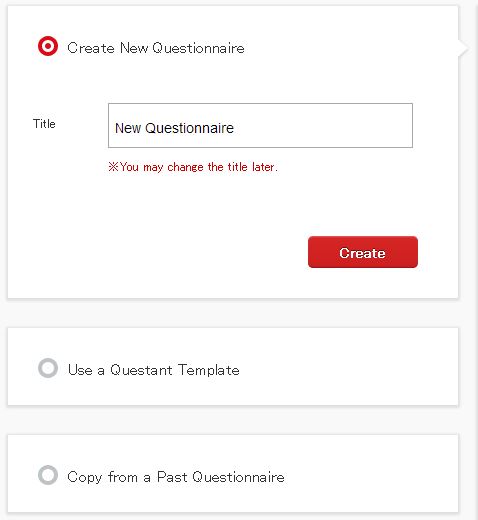Click the red note about changing title later
Image resolution: width=478 pixels, height=520 pixels.
(193, 167)
